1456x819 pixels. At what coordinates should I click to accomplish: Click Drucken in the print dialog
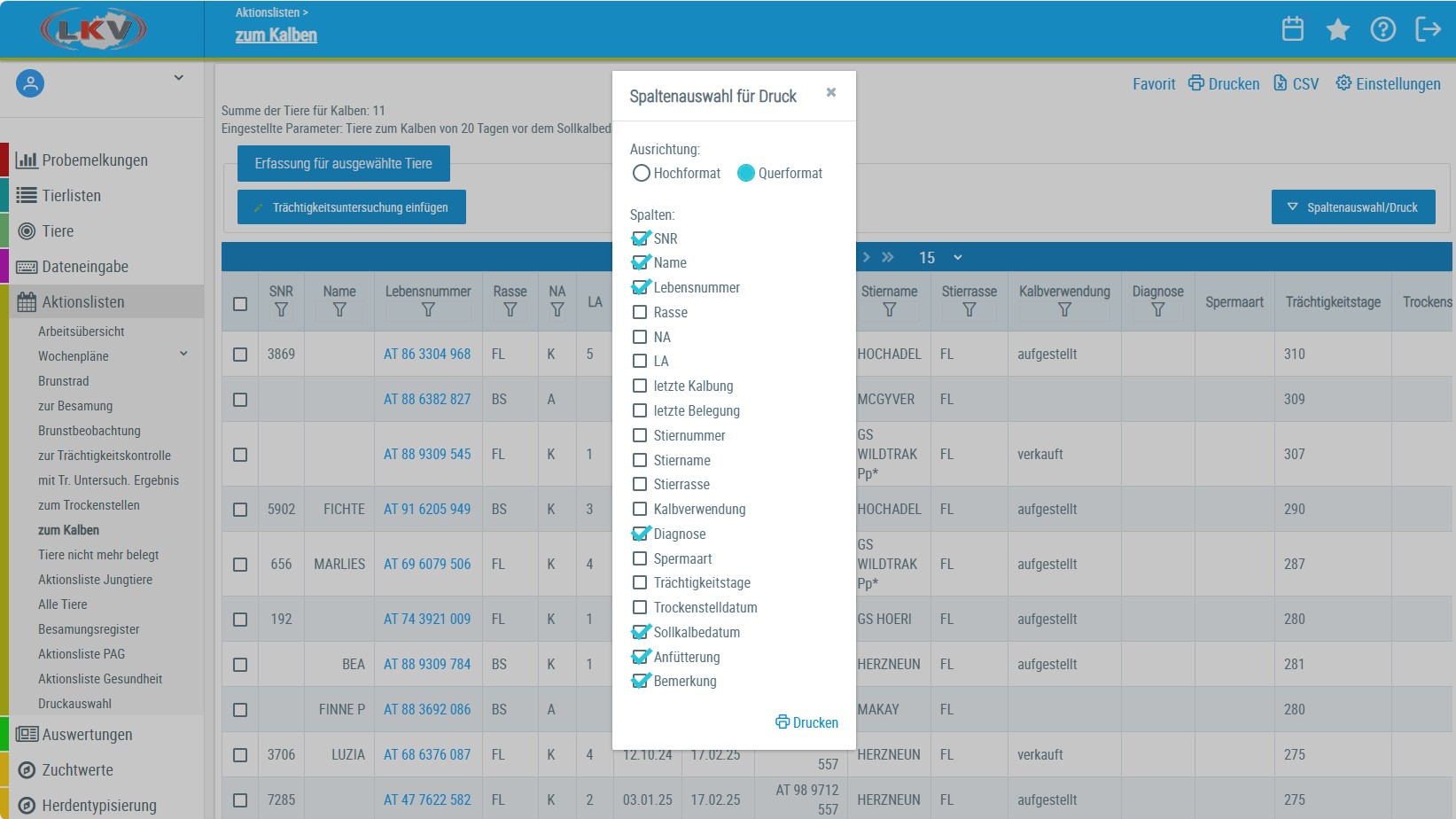(806, 722)
